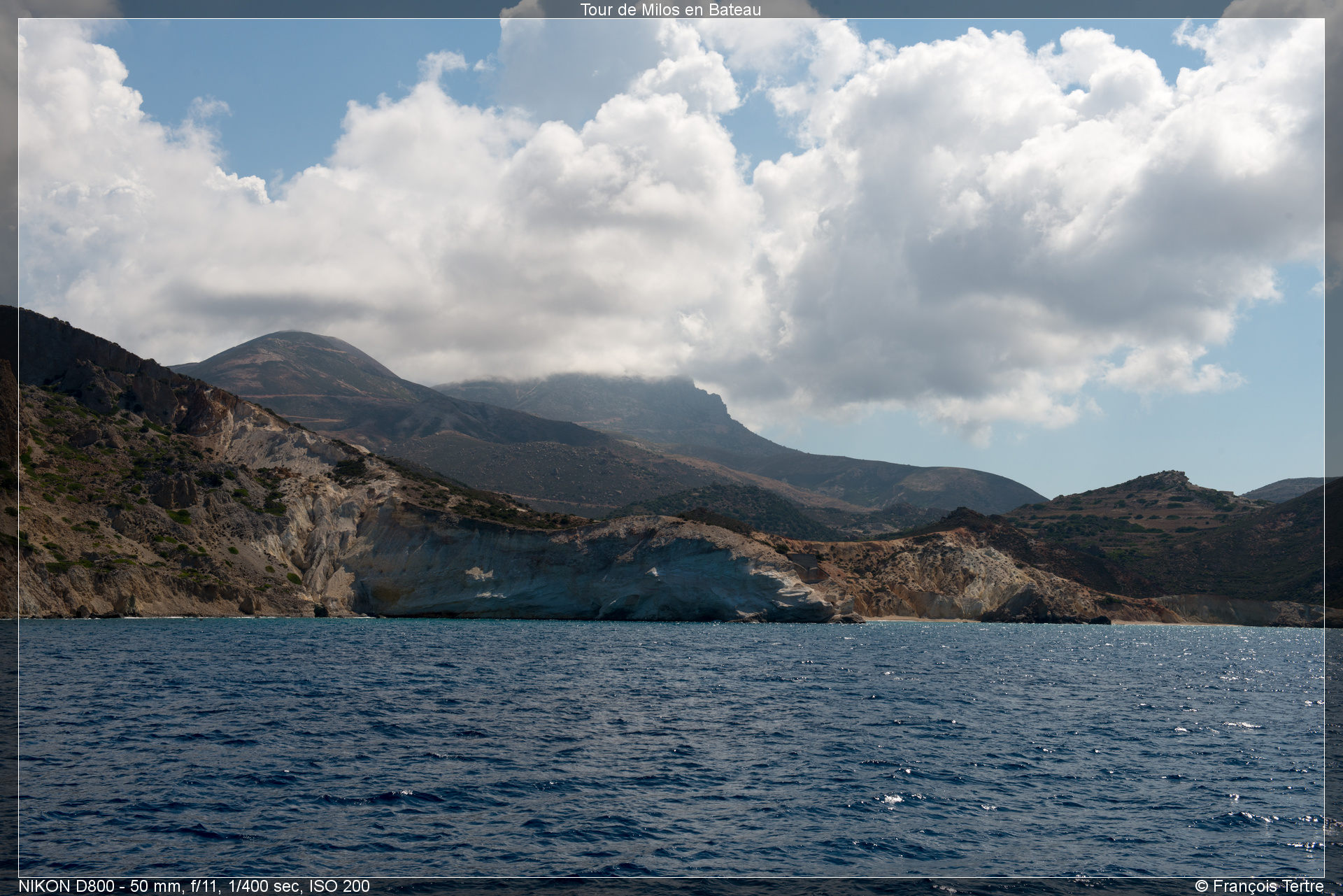Click the NIKON D800 exposure info caption
The width and height of the screenshot is (1343, 896).
[x=194, y=886]
